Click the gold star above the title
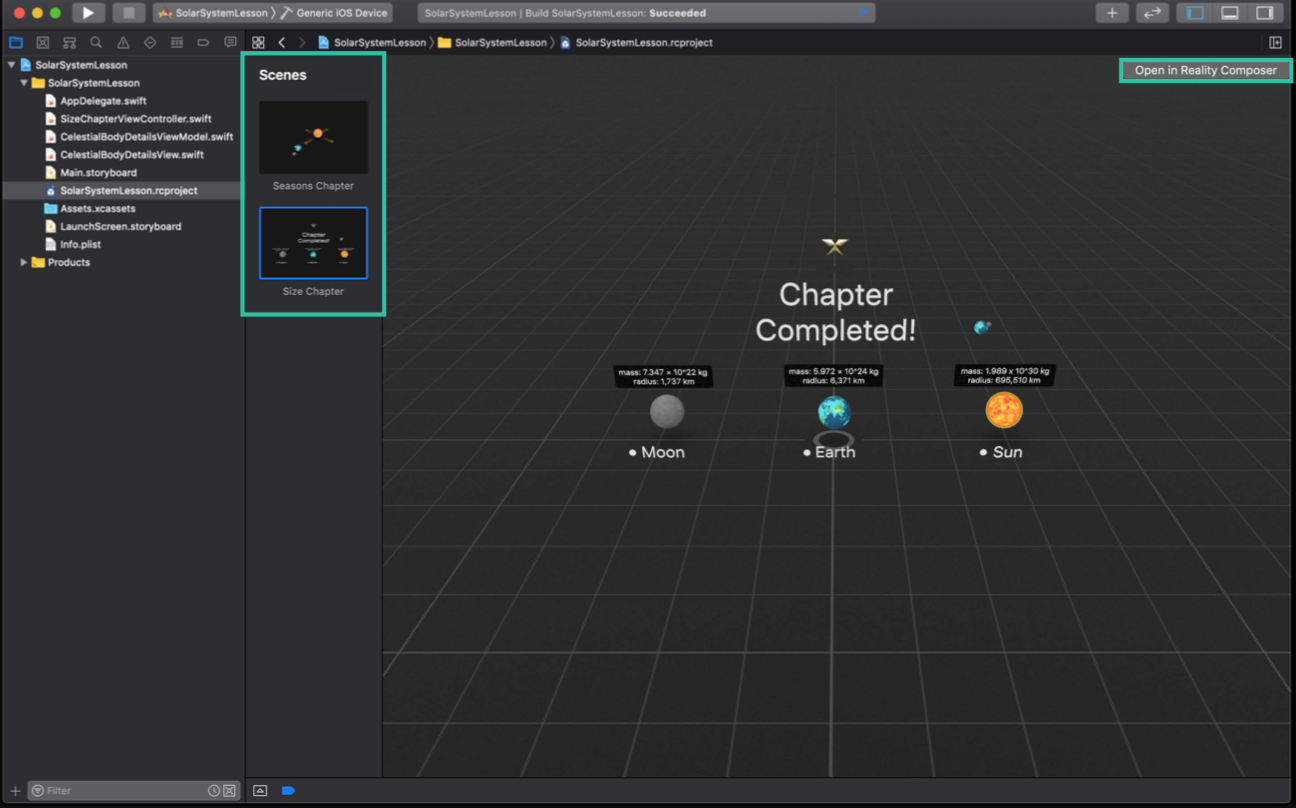 (835, 246)
